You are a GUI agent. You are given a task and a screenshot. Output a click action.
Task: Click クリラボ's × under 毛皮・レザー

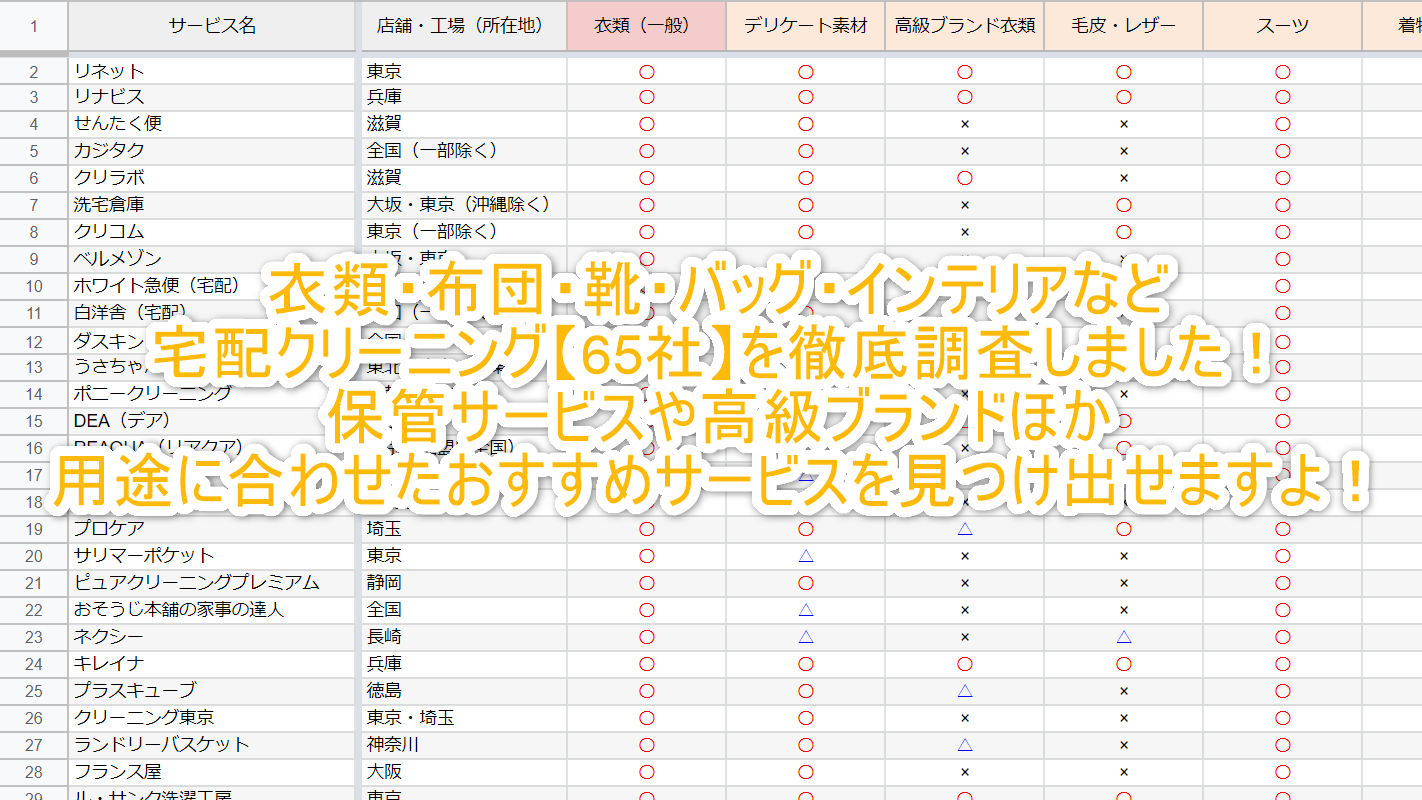click(x=1124, y=178)
